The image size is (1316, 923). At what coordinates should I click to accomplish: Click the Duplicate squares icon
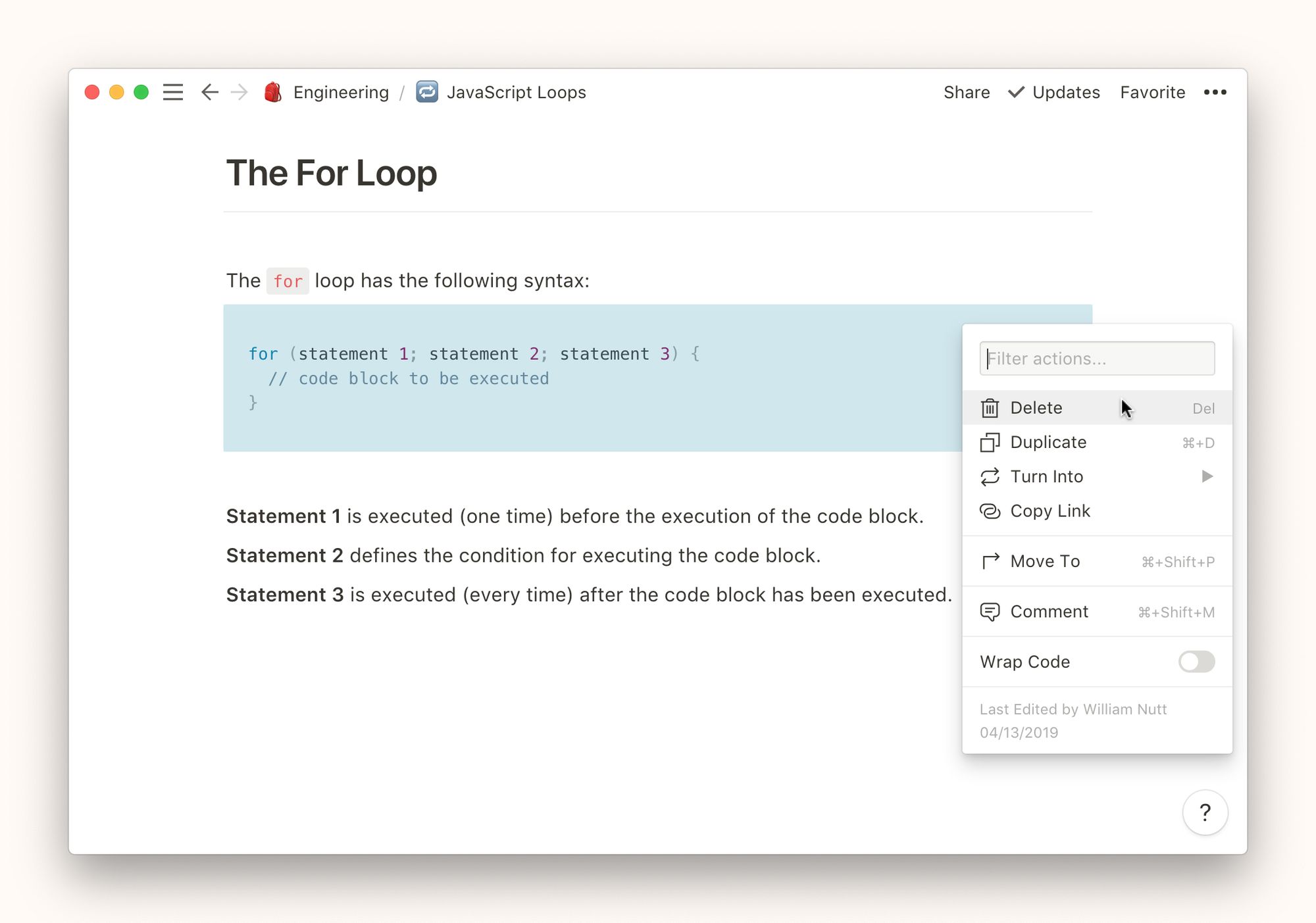[990, 442]
